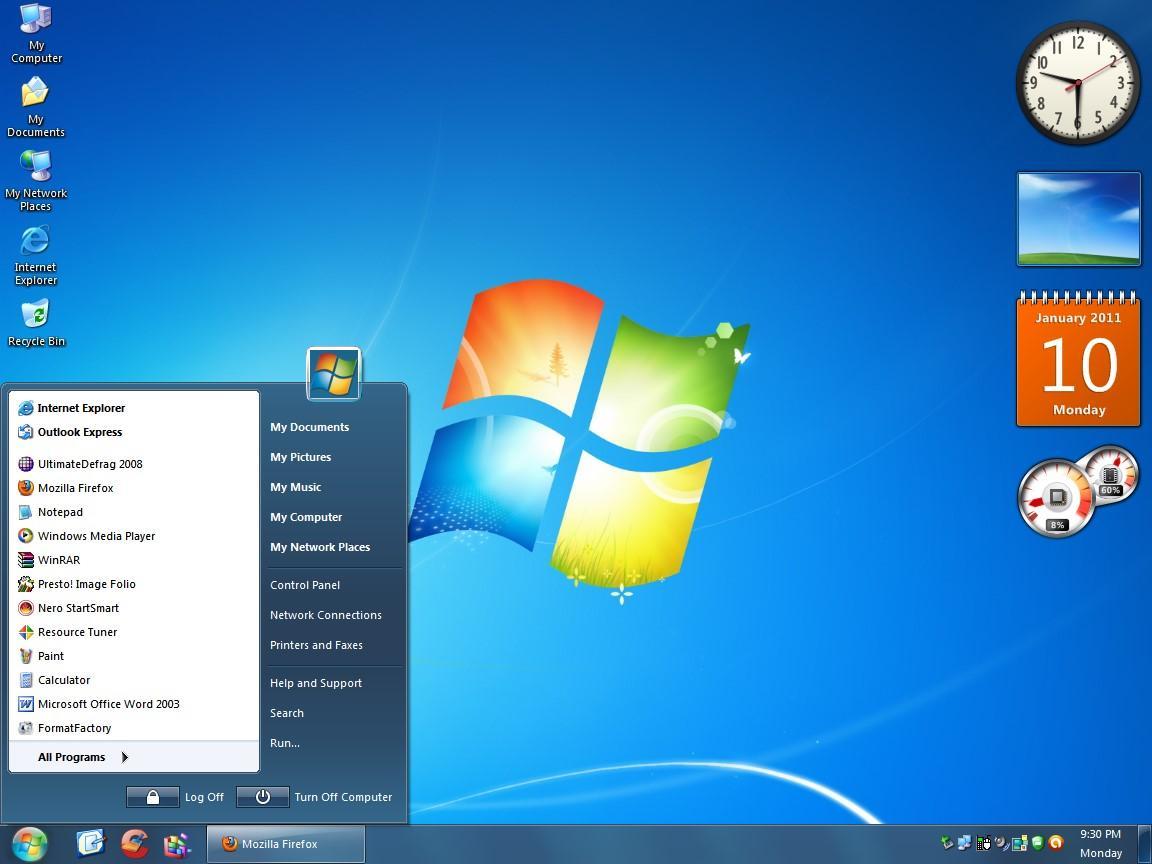
Task: Click the user account picture on Start menu
Action: tap(333, 374)
